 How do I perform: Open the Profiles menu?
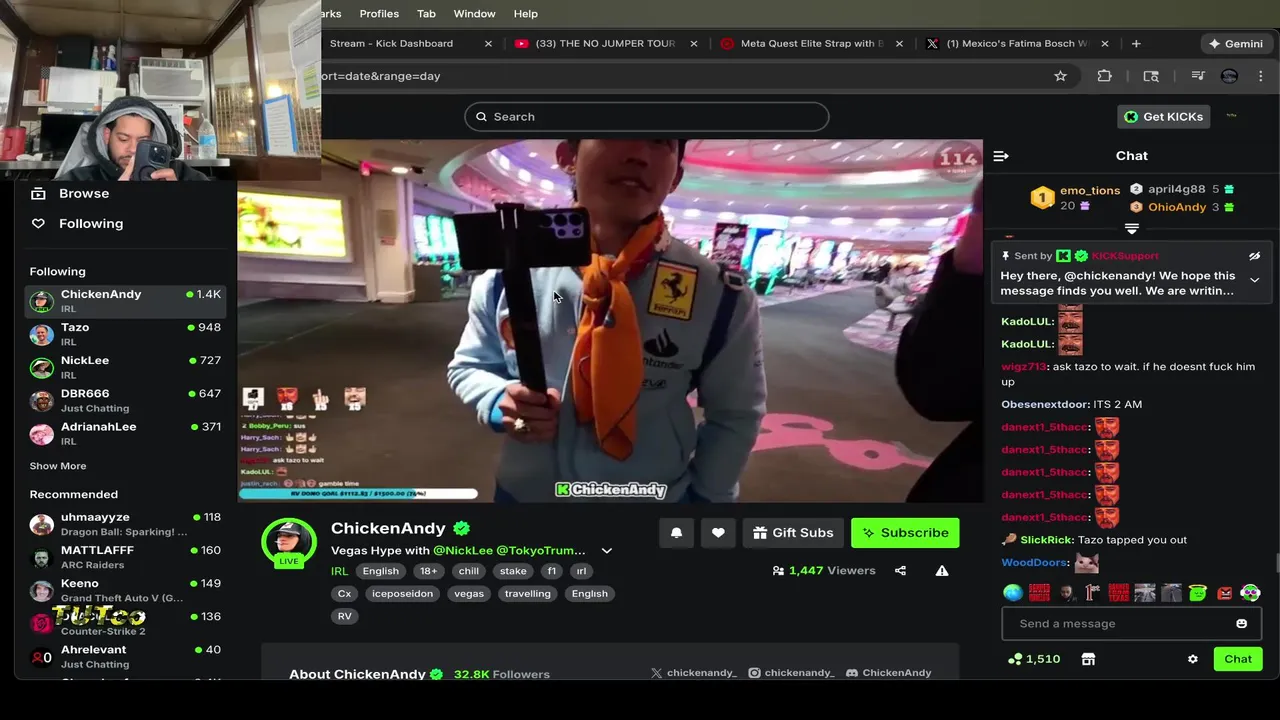coord(379,14)
